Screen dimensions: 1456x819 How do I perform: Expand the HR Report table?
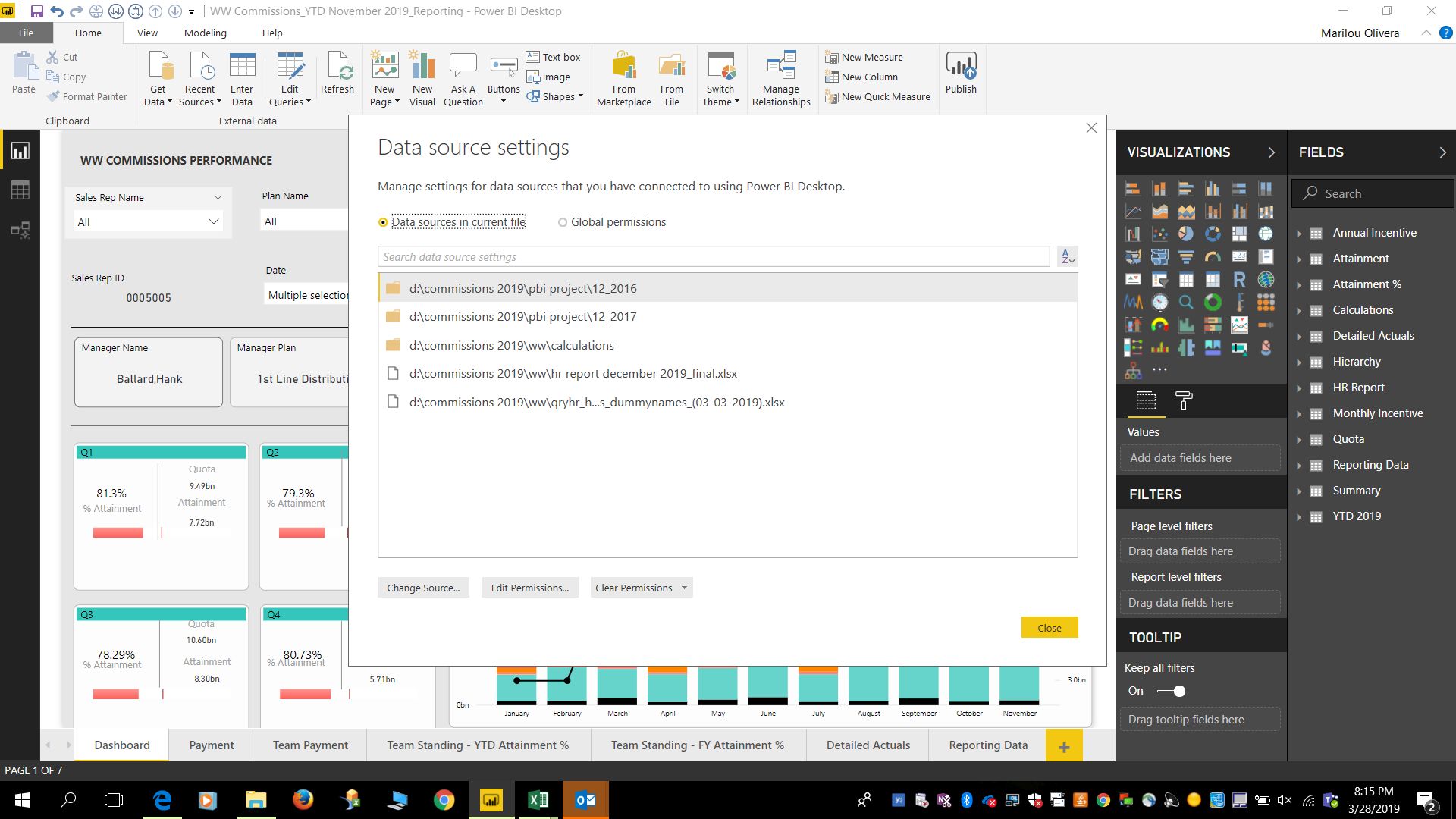[x=1299, y=388]
